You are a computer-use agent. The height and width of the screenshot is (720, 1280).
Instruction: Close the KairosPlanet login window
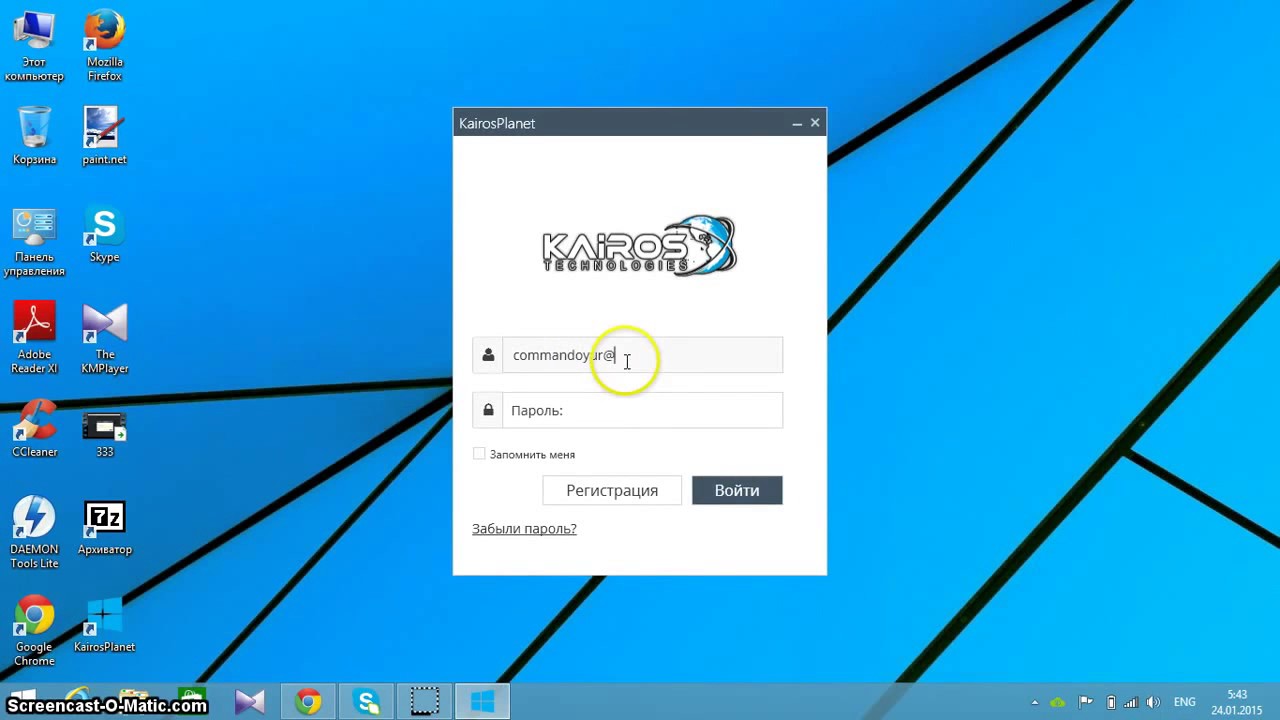pyautogui.click(x=815, y=123)
